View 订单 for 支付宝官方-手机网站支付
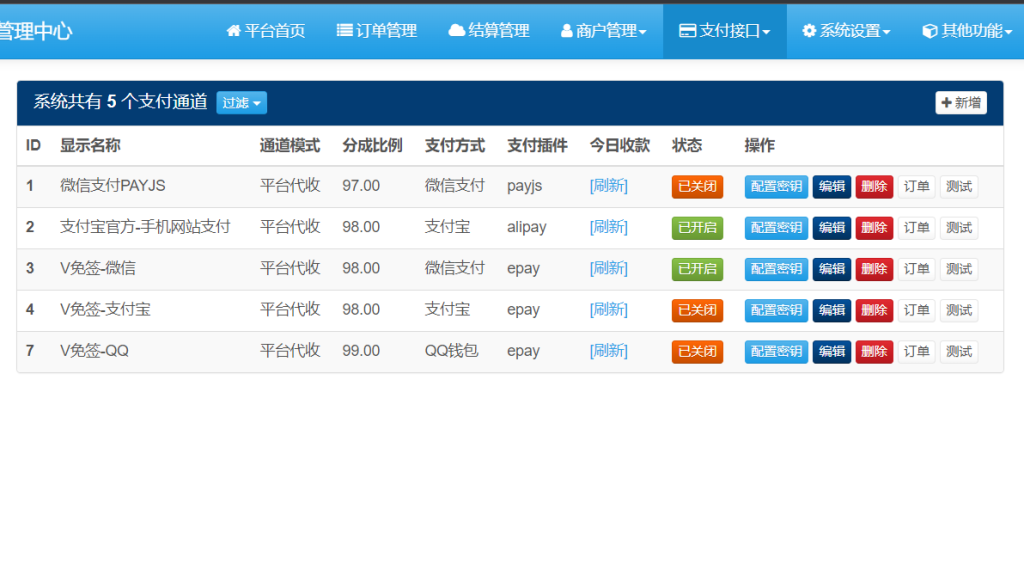1024x576 pixels. click(917, 228)
